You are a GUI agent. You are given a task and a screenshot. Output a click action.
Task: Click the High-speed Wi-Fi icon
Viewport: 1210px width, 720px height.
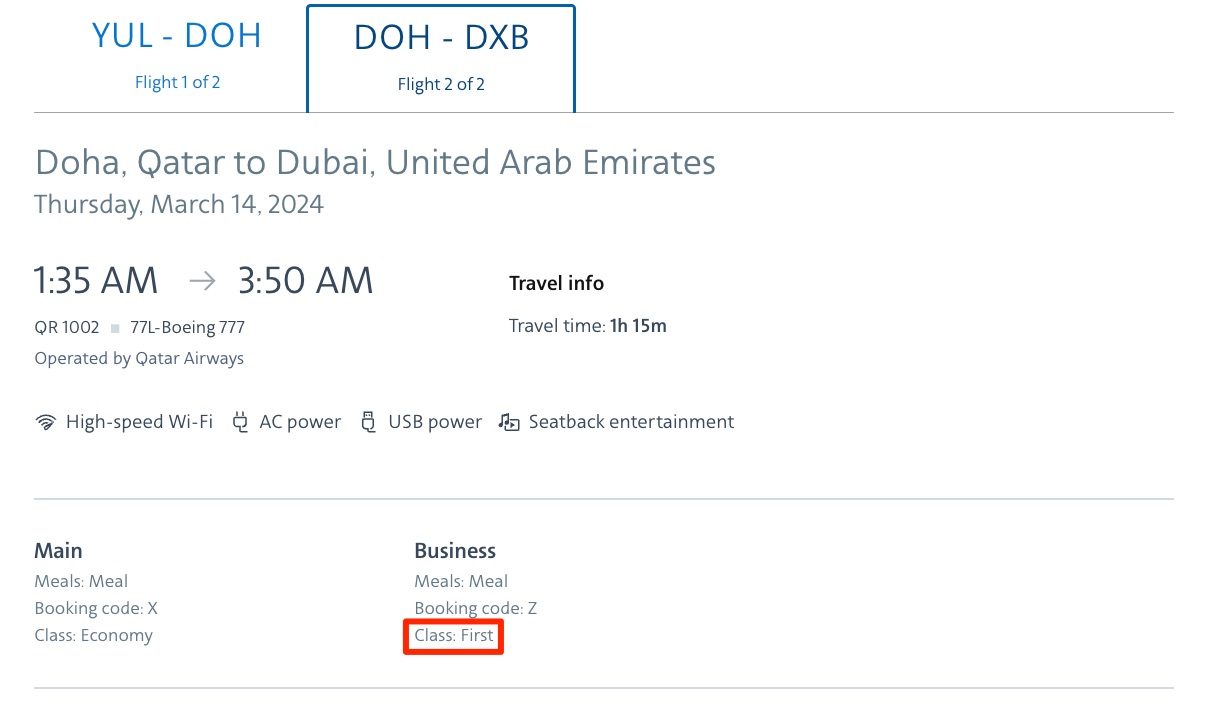[x=45, y=422]
